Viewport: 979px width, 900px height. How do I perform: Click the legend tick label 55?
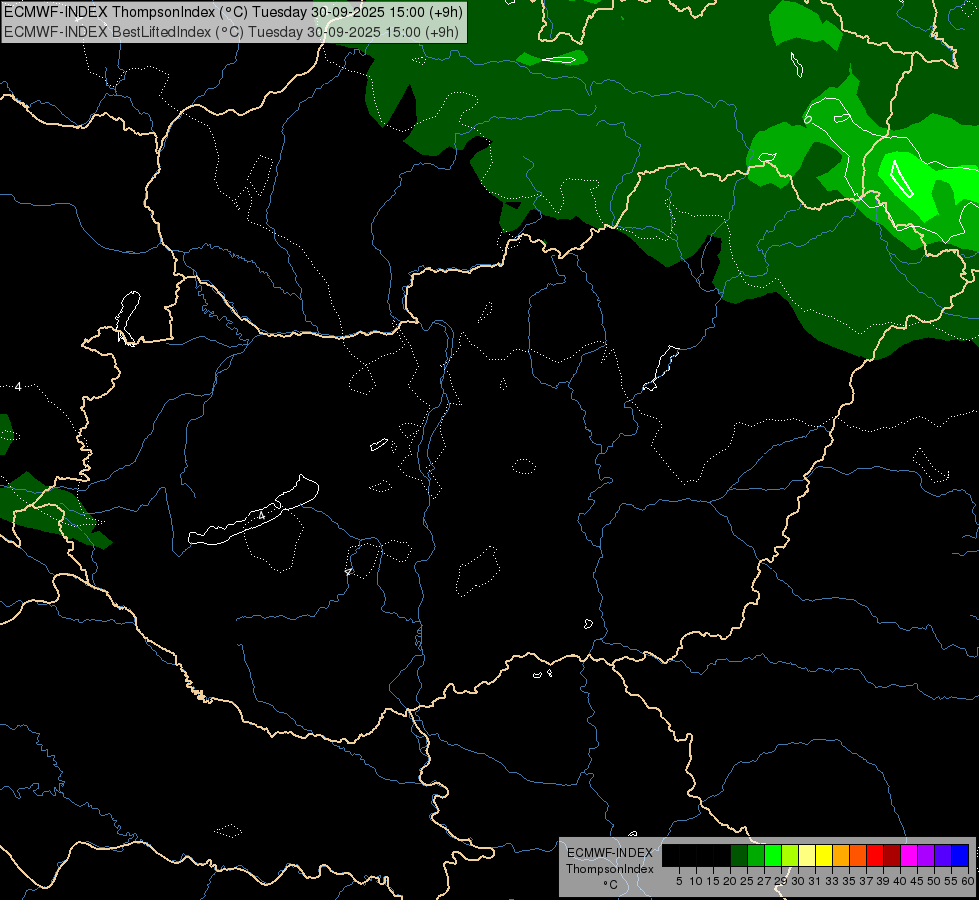[951, 881]
